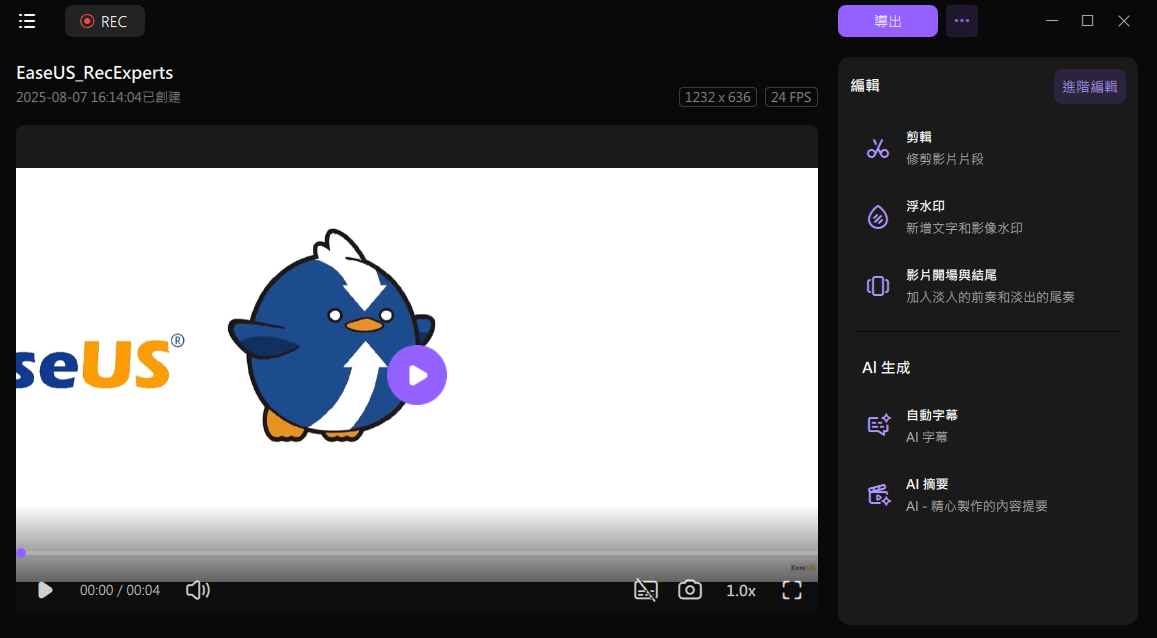
Task: Click the 1232 x 636 resolution badge
Action: 718,97
